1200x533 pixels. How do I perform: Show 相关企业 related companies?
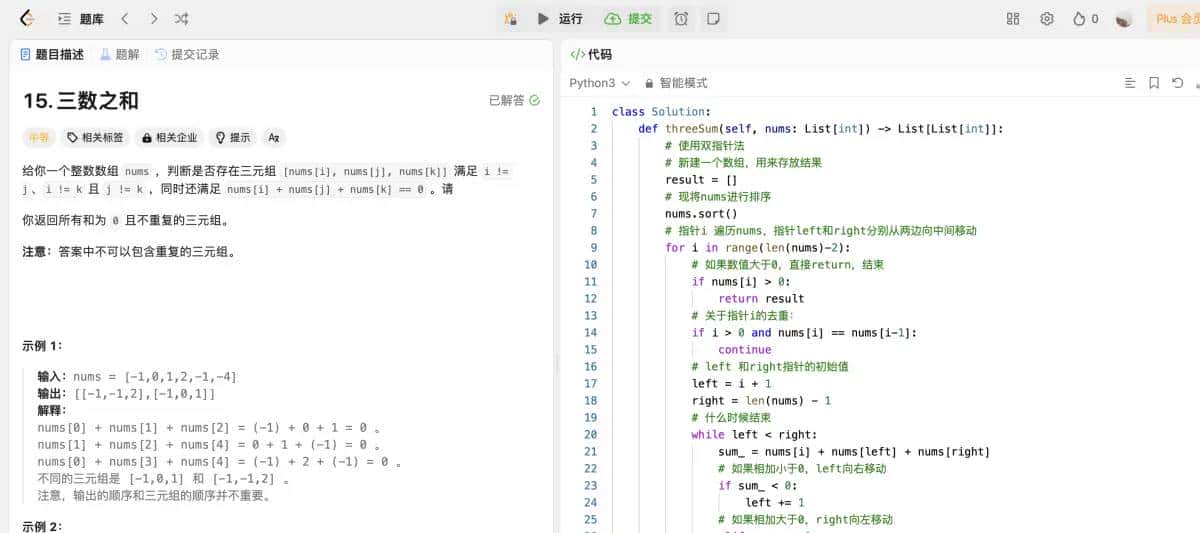169,137
